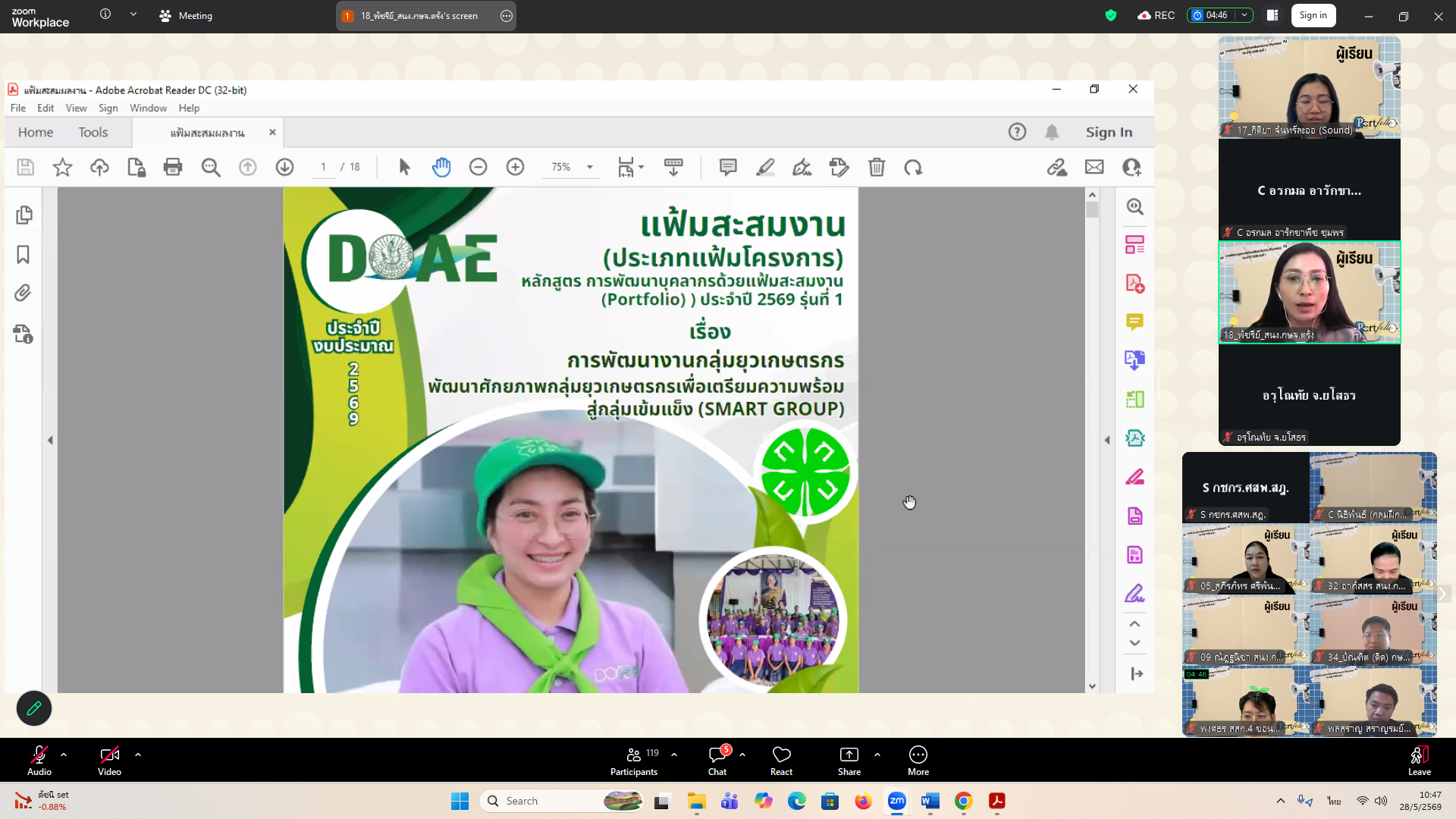Expand Zoom Workplace chevron menu
This screenshot has height=819, width=1456.
[x=133, y=14]
